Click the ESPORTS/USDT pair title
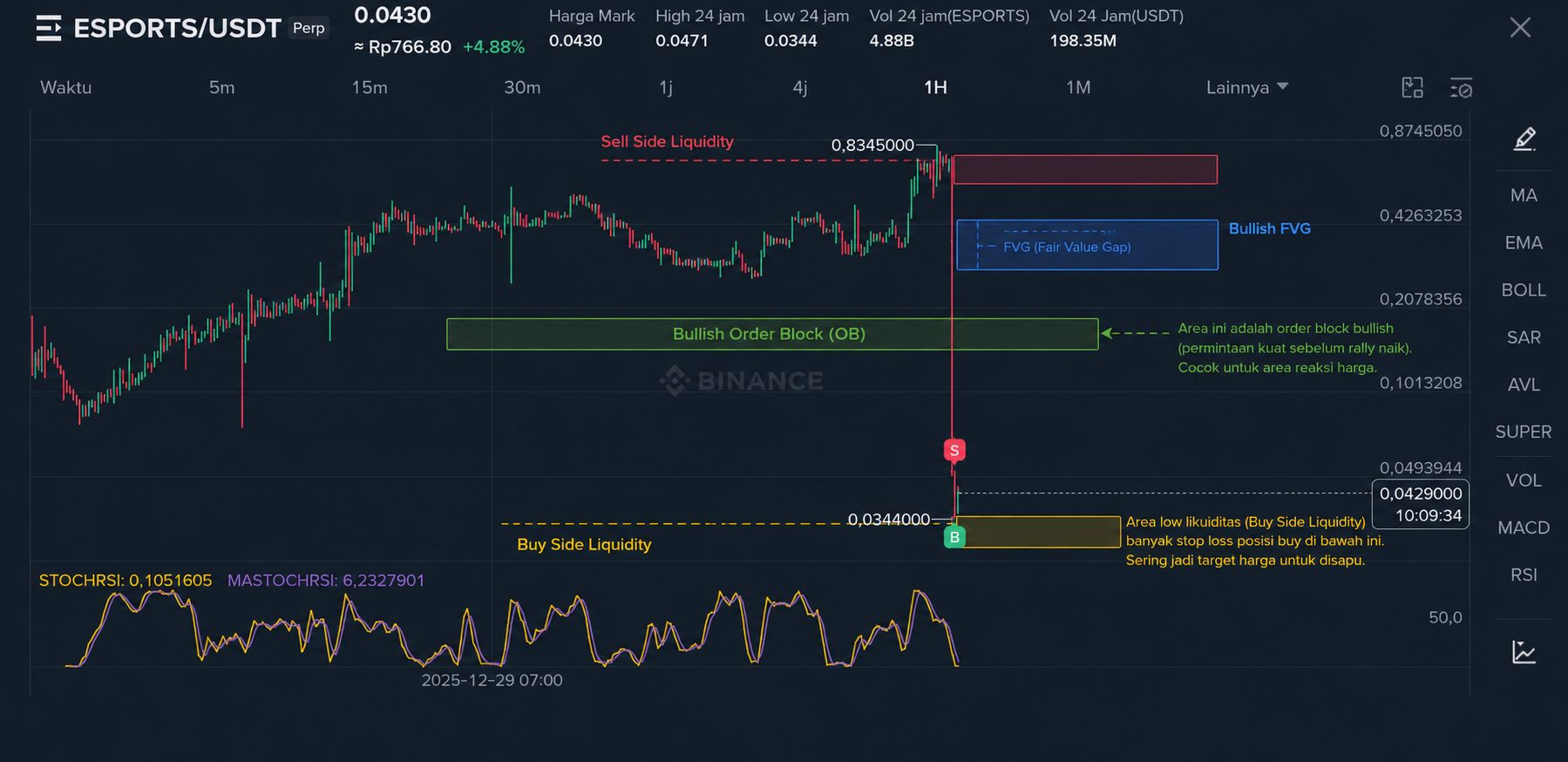 [x=177, y=28]
